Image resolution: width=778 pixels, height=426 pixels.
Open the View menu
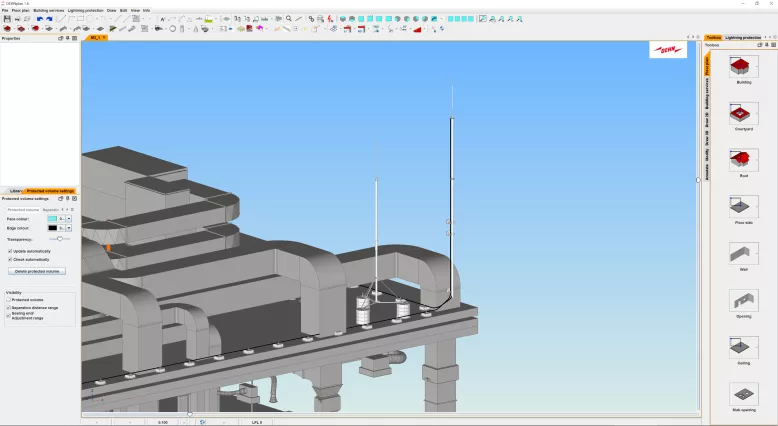[135, 10]
